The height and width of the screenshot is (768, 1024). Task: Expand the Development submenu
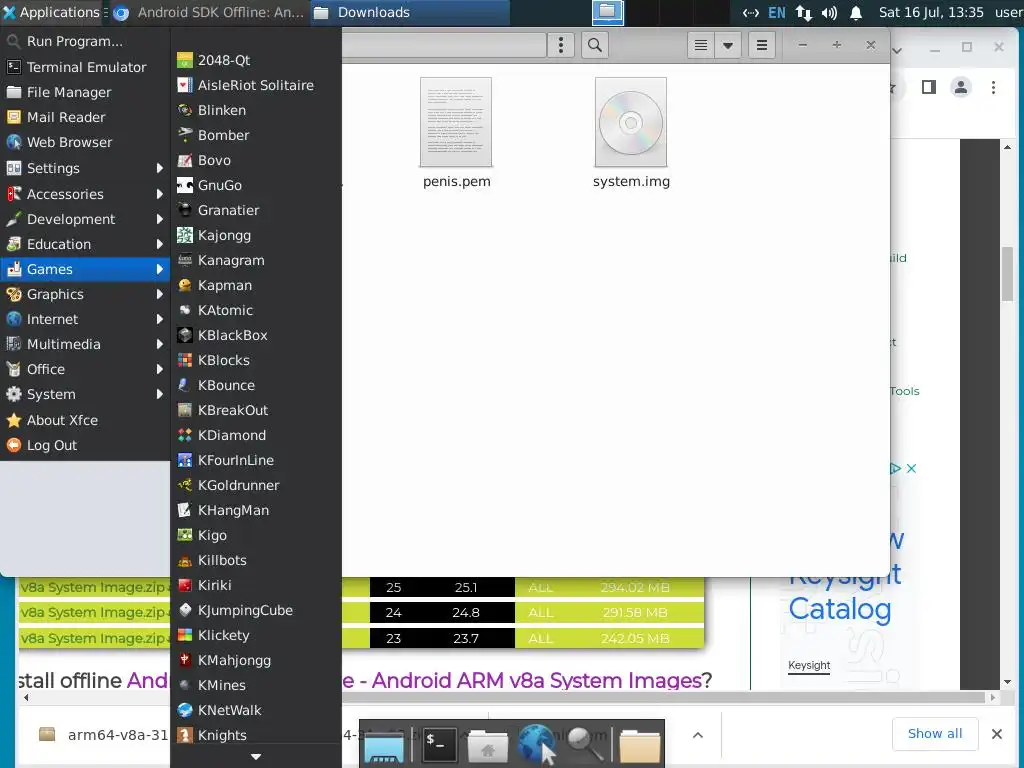coord(85,219)
